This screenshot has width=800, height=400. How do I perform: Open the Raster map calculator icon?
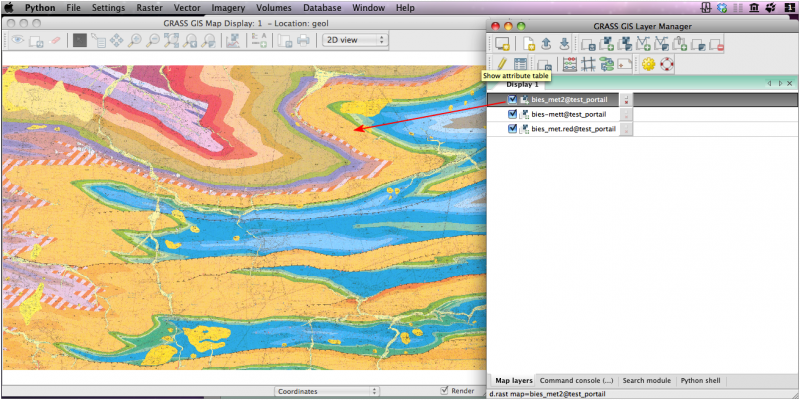click(569, 64)
